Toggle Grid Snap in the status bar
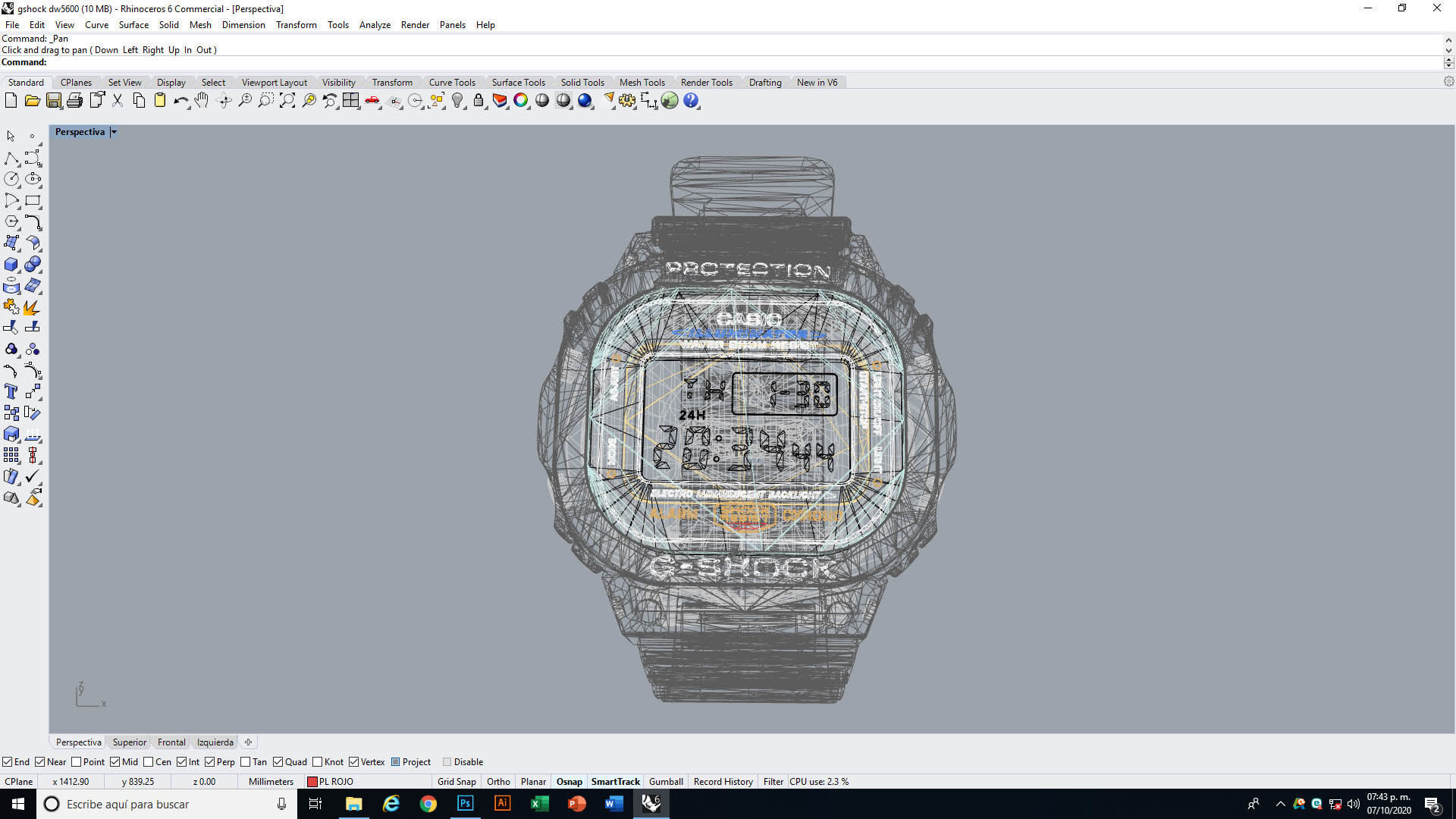 (457, 782)
